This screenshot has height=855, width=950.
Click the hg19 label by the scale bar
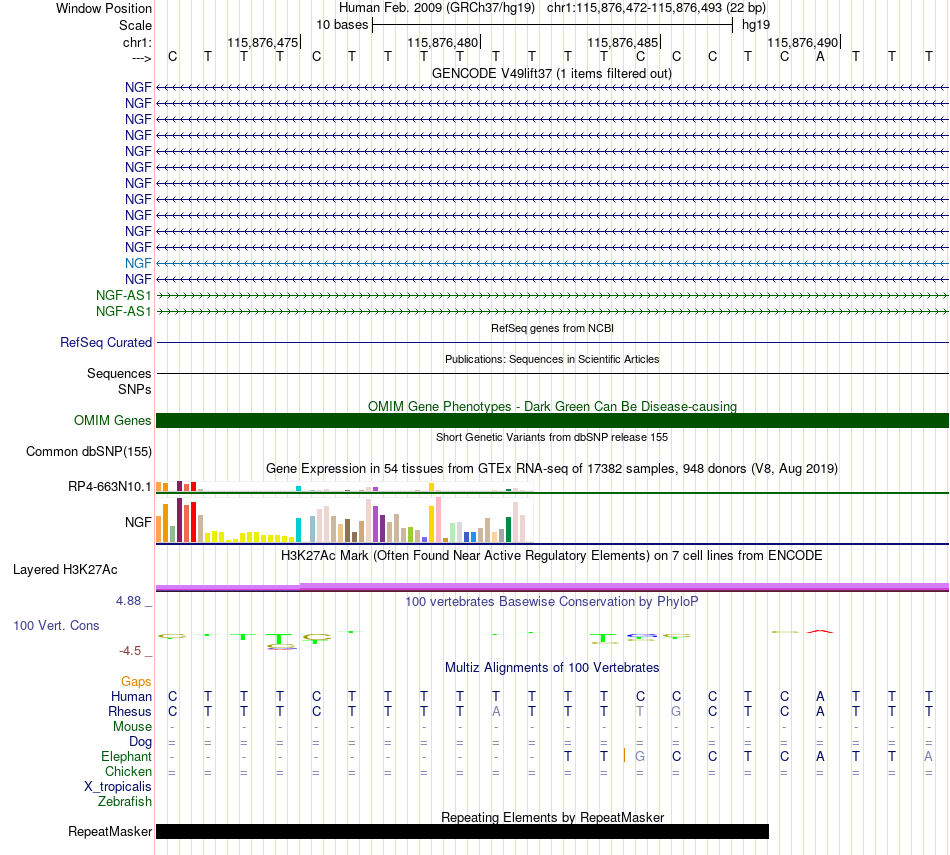(756, 25)
